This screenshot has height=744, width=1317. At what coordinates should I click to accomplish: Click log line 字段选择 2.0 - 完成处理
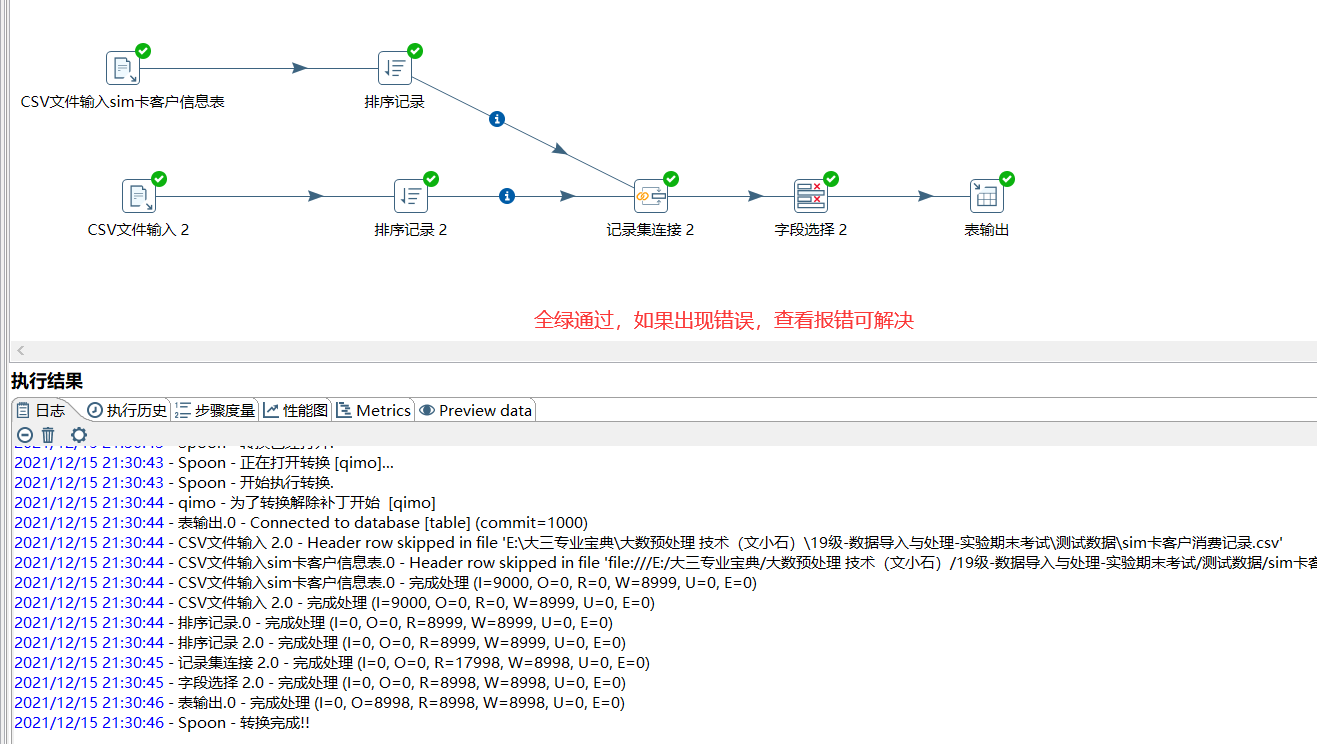point(320,683)
